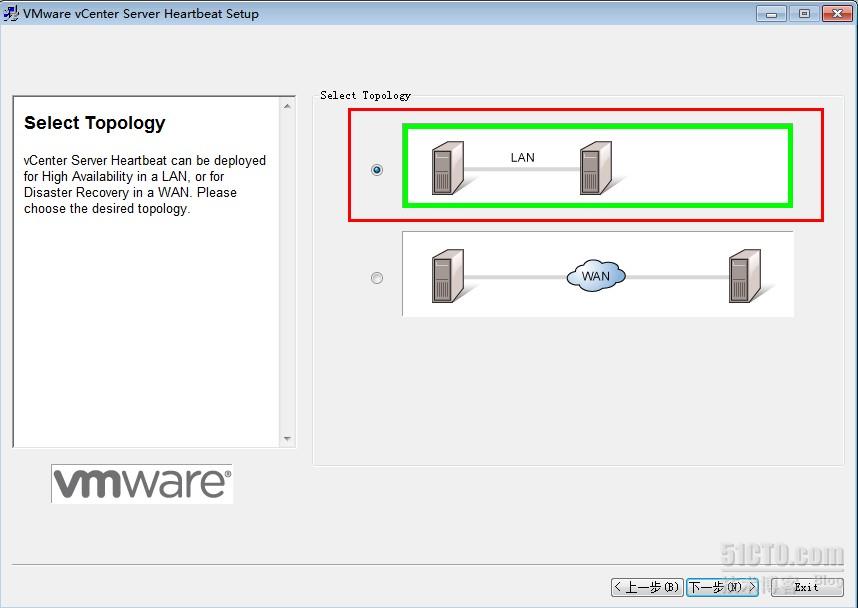Click the description panel scroll-down arrow

[287, 439]
